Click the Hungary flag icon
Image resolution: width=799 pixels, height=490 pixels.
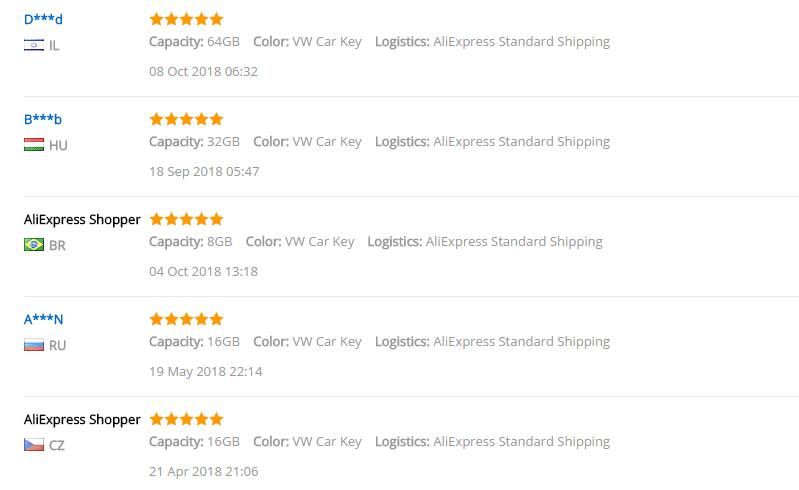point(34,145)
